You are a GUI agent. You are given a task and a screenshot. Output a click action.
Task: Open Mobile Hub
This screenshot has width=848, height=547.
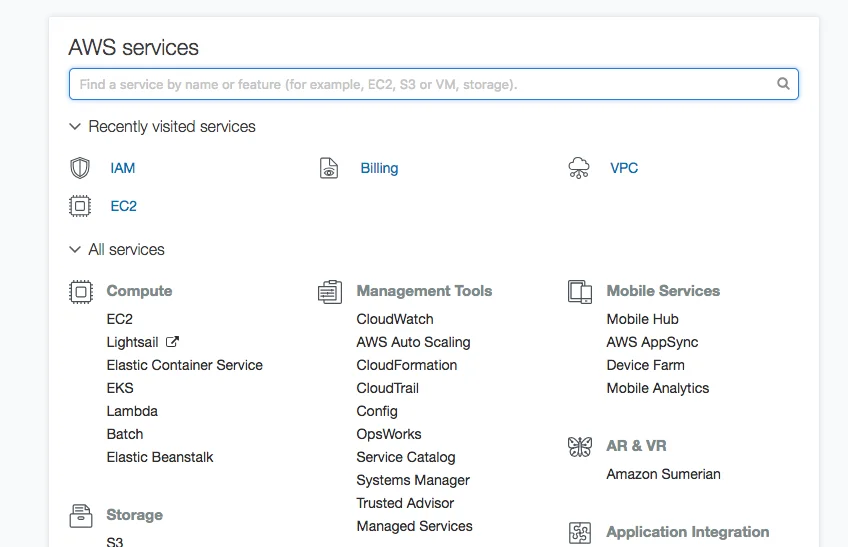coord(642,319)
